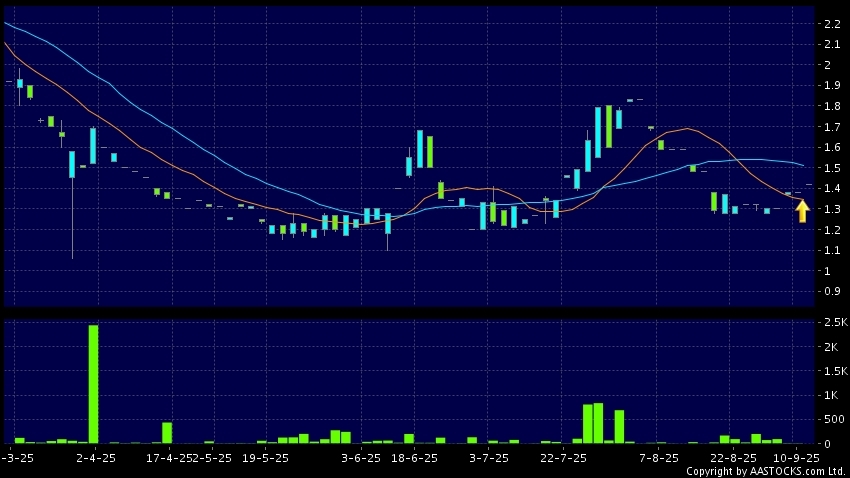850x478 pixels.
Task: Click the volume bar above 17-4-25
Action: [167, 433]
